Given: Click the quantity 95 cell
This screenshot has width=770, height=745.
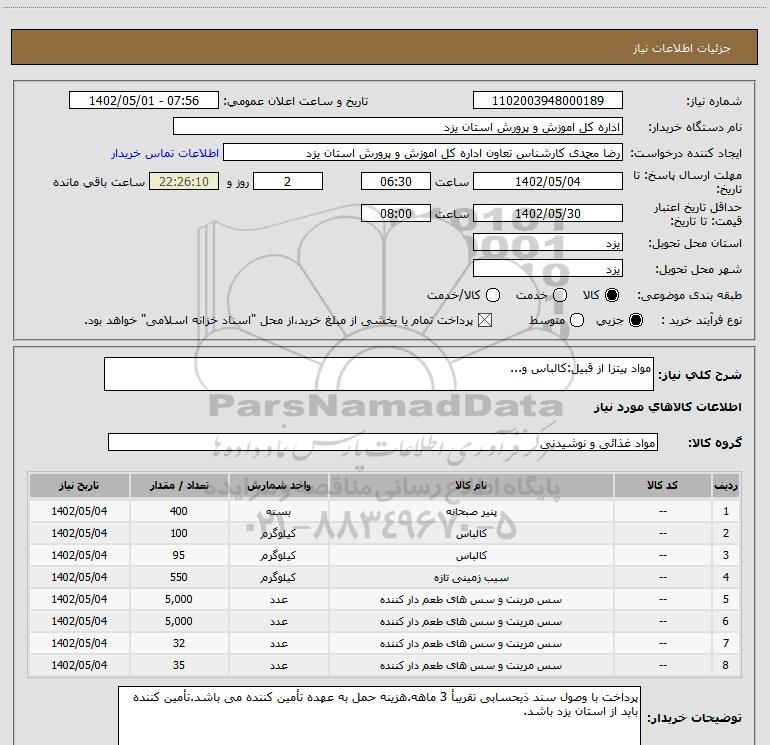Looking at the screenshot, I should [179, 555].
